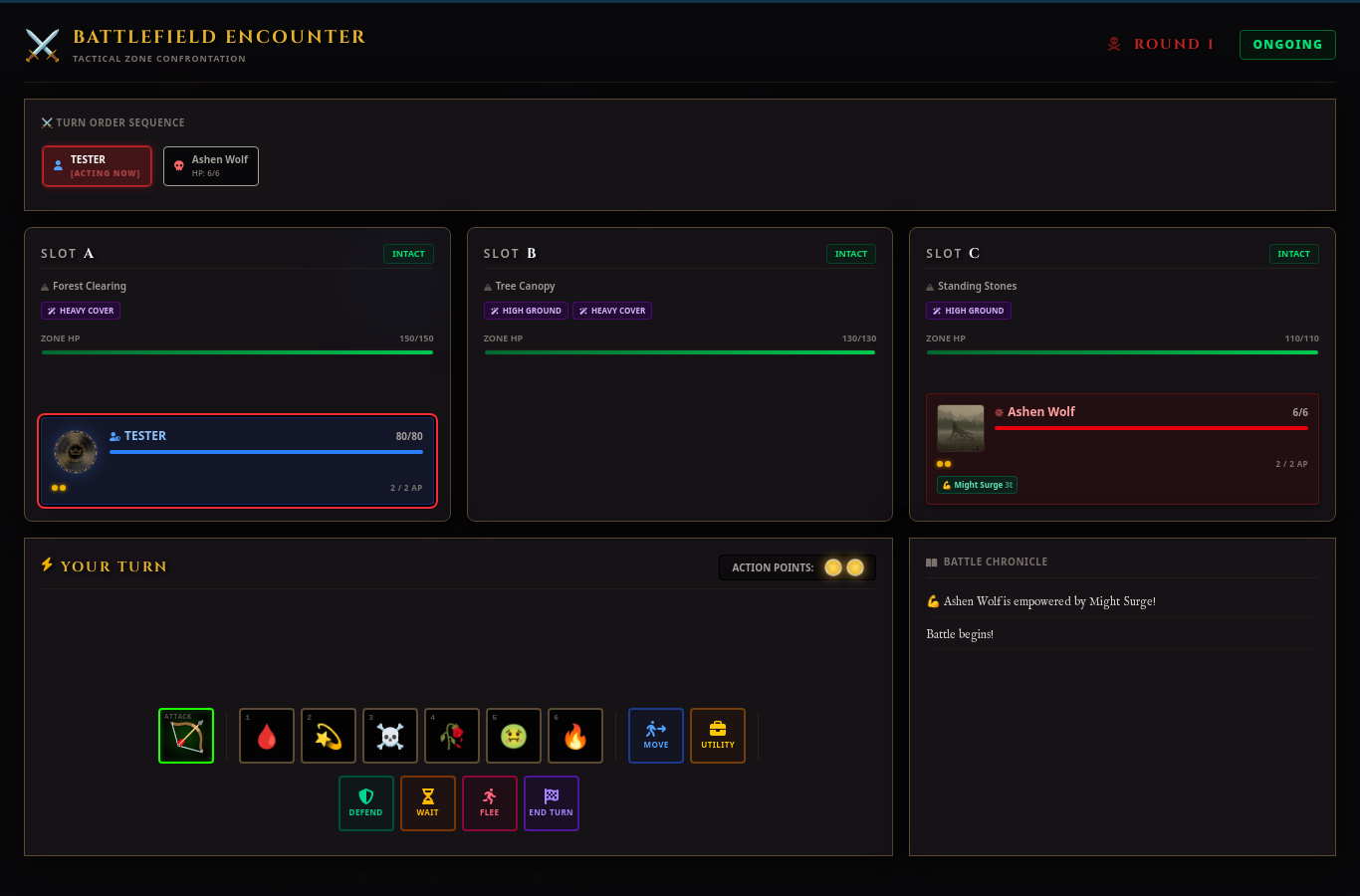The image size is (1360, 896).
Task: Open the Utility briefcase action
Action: coord(718,736)
